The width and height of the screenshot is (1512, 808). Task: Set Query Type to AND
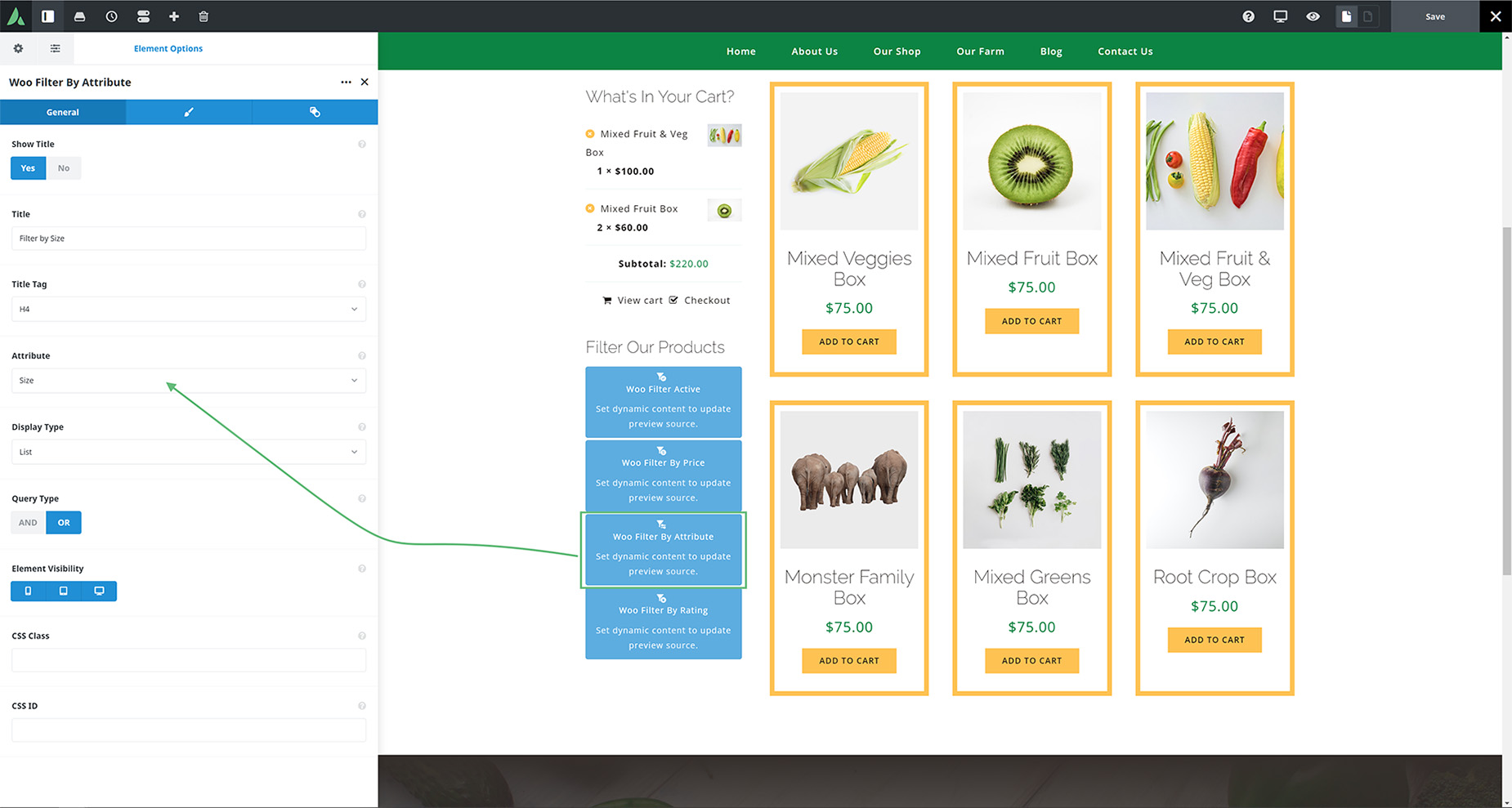click(x=28, y=523)
